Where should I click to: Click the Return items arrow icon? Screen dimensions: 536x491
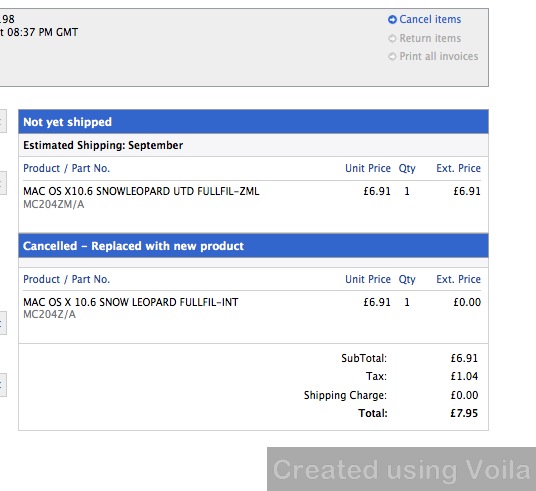point(392,38)
